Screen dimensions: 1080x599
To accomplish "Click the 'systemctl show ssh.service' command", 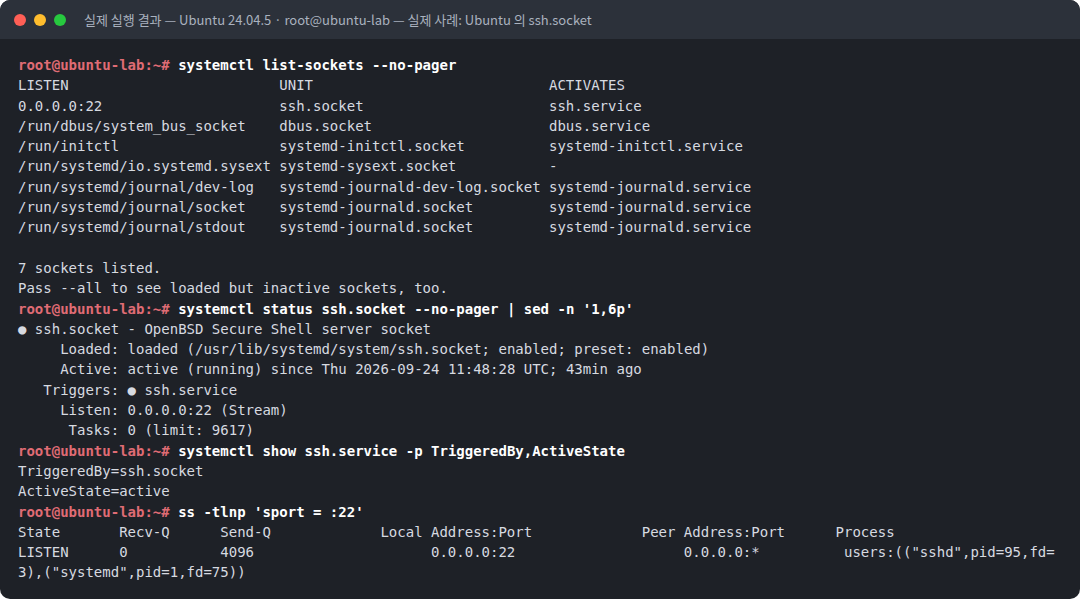I will pyautogui.click(x=402, y=451).
